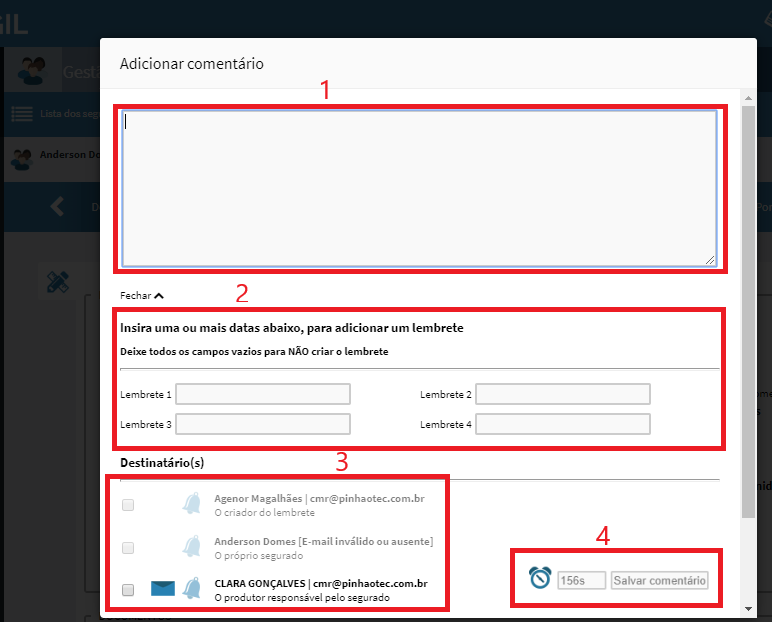Click the Lembrete 4 date field
This screenshot has height=622, width=772.
[x=563, y=424]
